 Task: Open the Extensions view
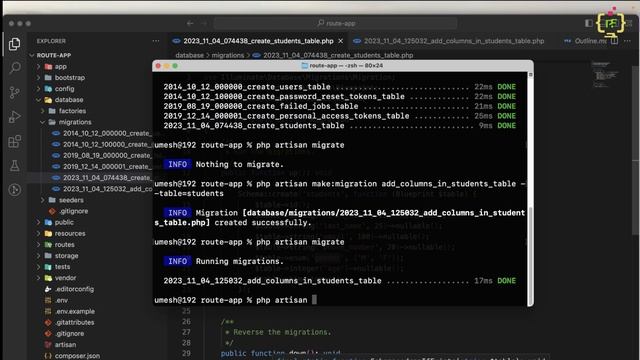(x=15, y=141)
